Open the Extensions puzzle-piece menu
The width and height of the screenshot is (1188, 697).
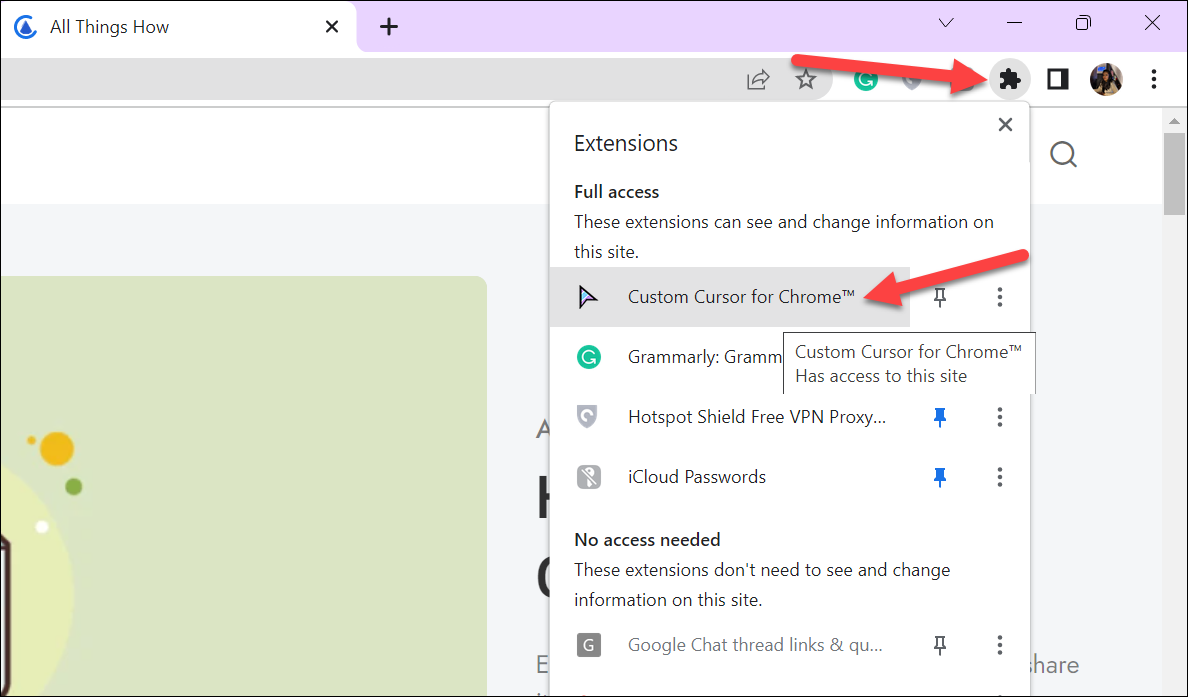tap(1009, 79)
